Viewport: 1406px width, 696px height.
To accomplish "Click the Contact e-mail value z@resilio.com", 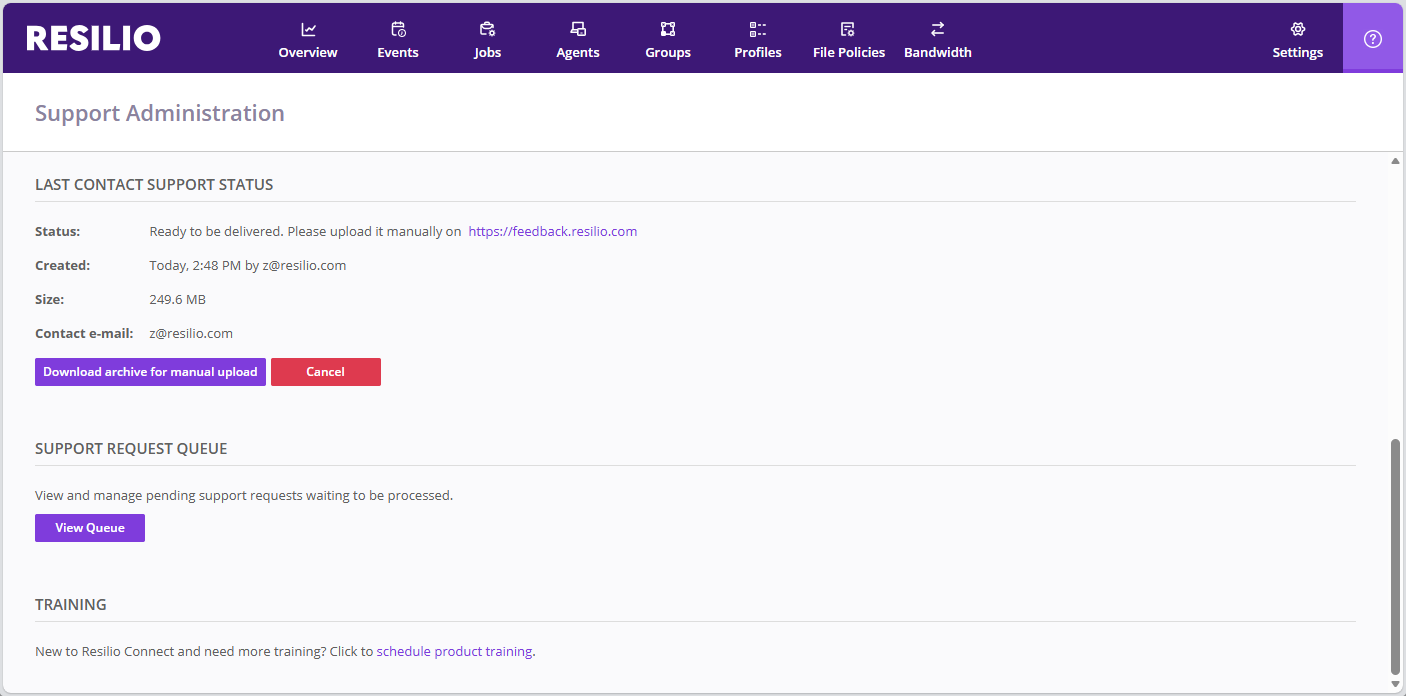I will (x=191, y=333).
